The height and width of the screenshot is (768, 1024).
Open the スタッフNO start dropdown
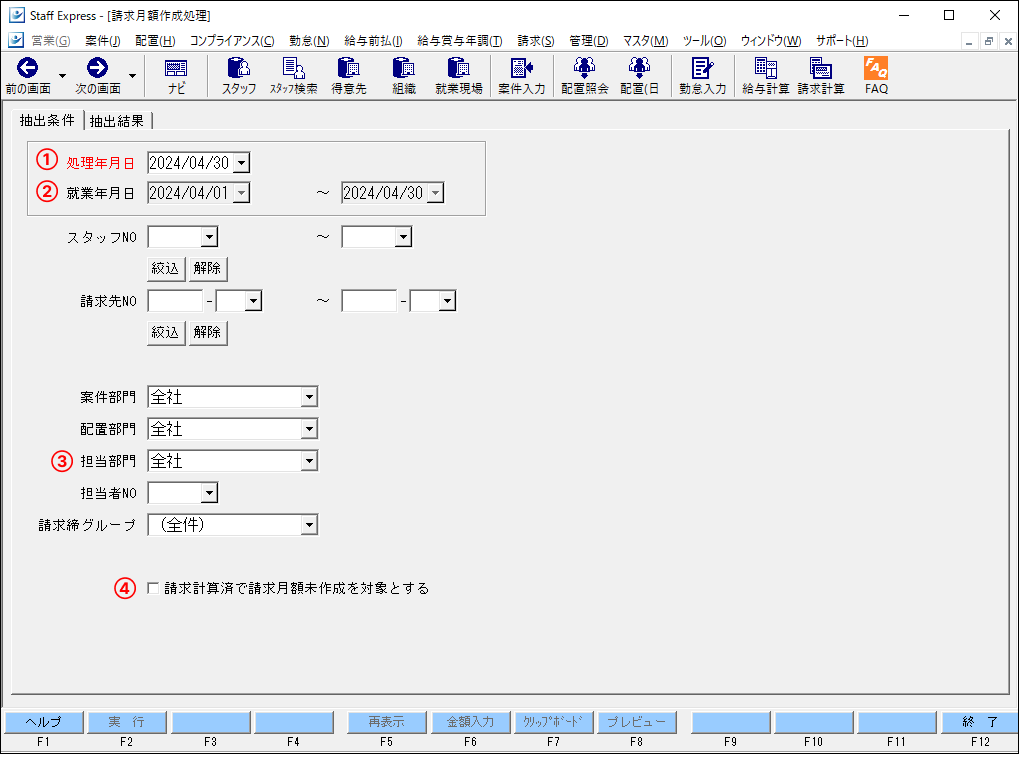point(209,237)
